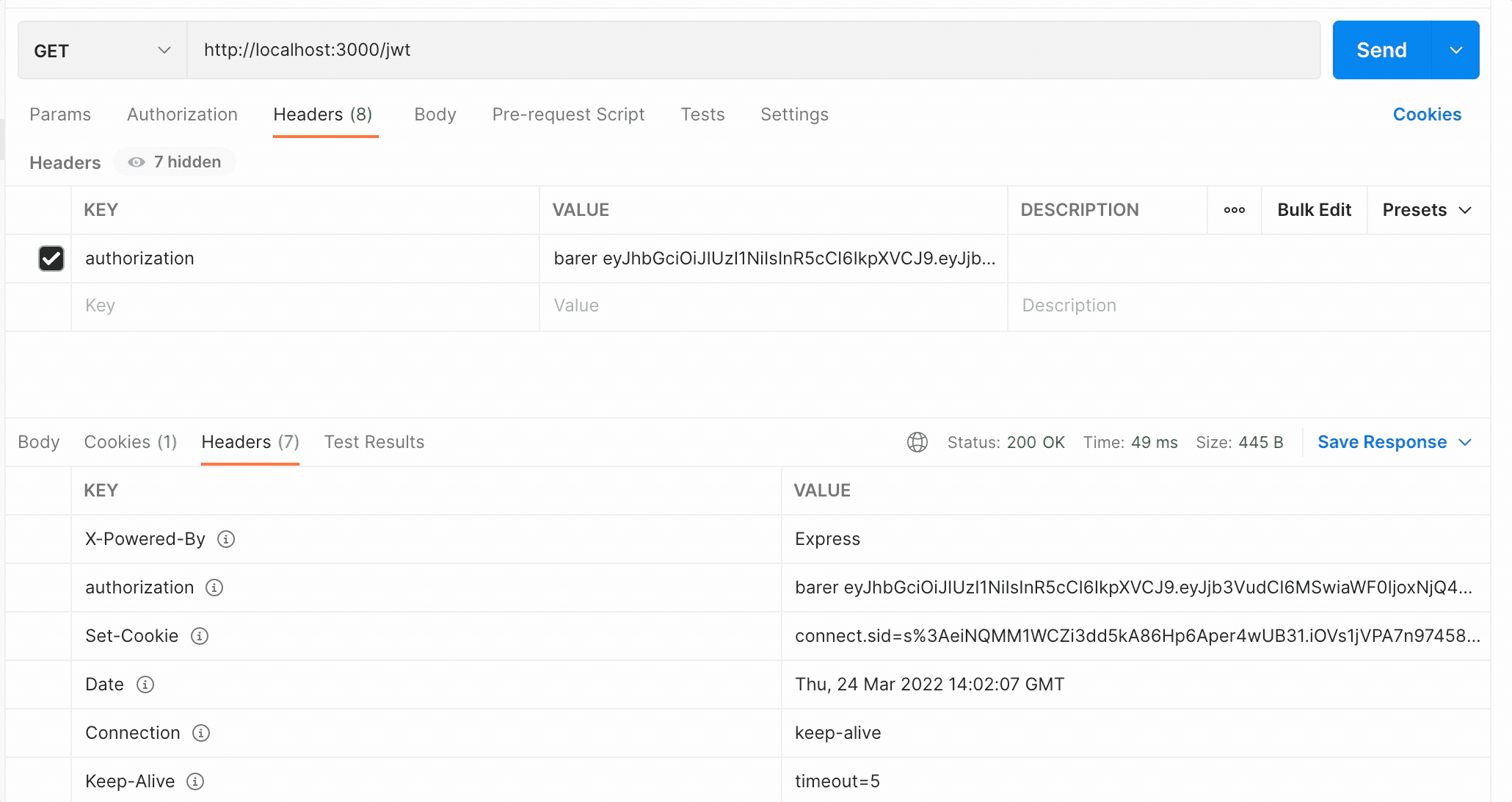Click the Bulk Edit button
The image size is (1512, 802).
1314,210
